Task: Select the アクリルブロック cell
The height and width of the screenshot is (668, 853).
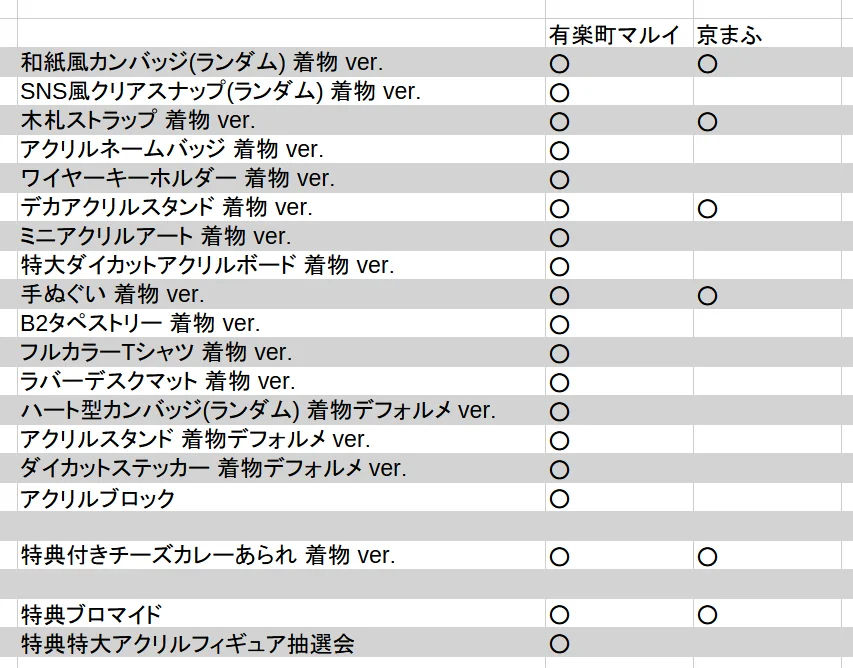Action: pyautogui.click(x=281, y=497)
